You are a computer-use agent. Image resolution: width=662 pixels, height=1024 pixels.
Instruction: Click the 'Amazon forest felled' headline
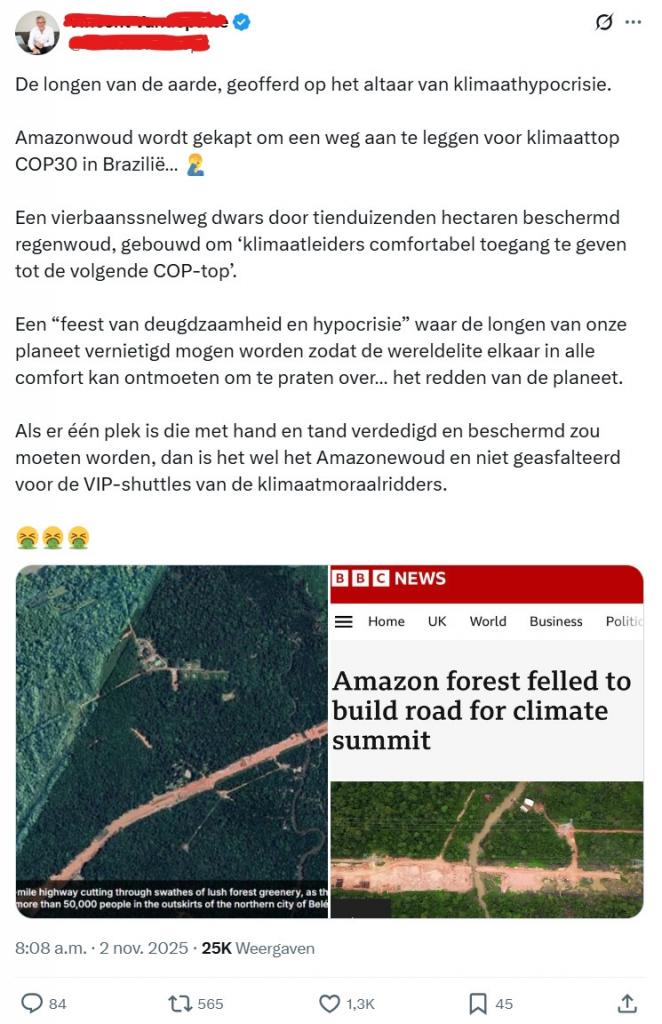coord(482,711)
